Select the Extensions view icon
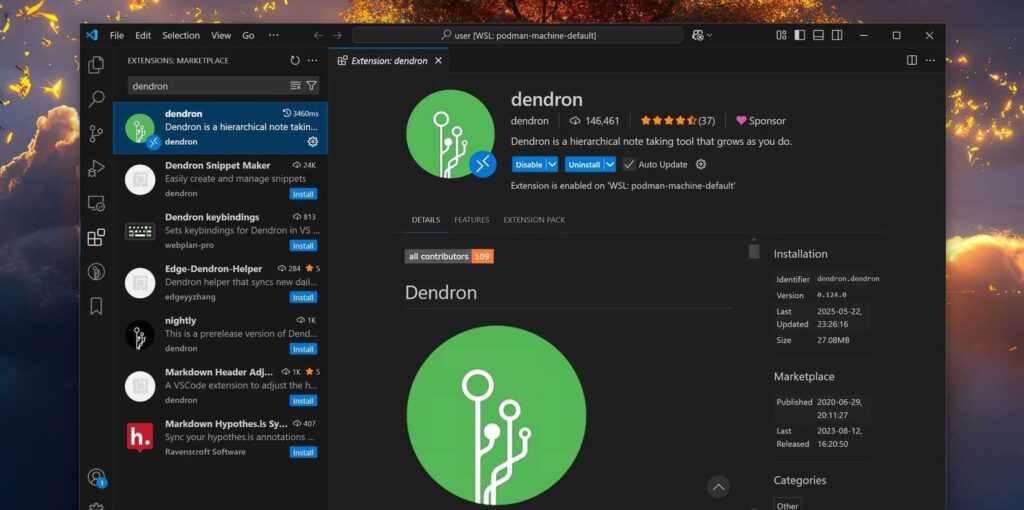This screenshot has height=510, width=1024. [96, 237]
